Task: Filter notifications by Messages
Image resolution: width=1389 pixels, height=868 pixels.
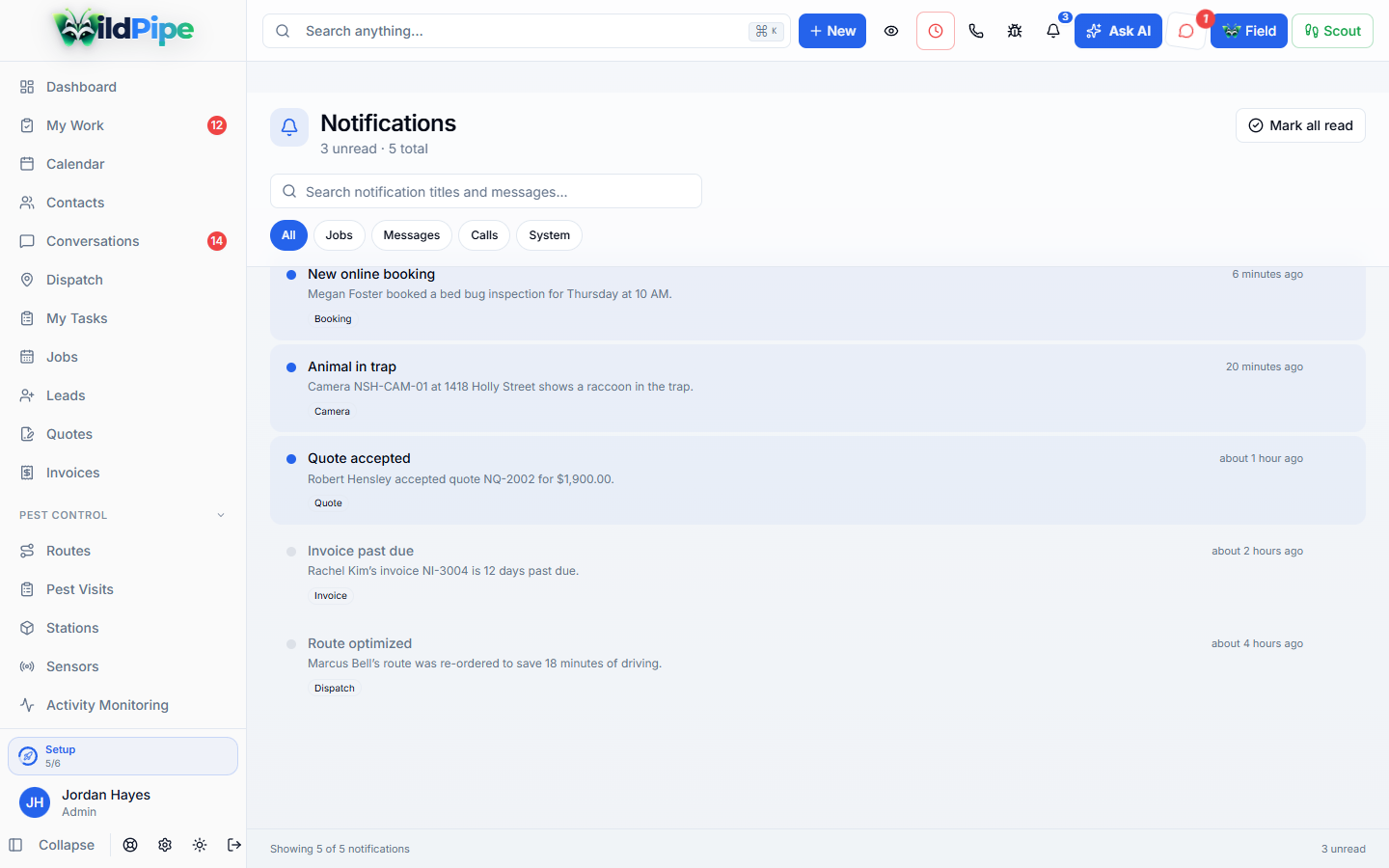Action: (x=412, y=235)
